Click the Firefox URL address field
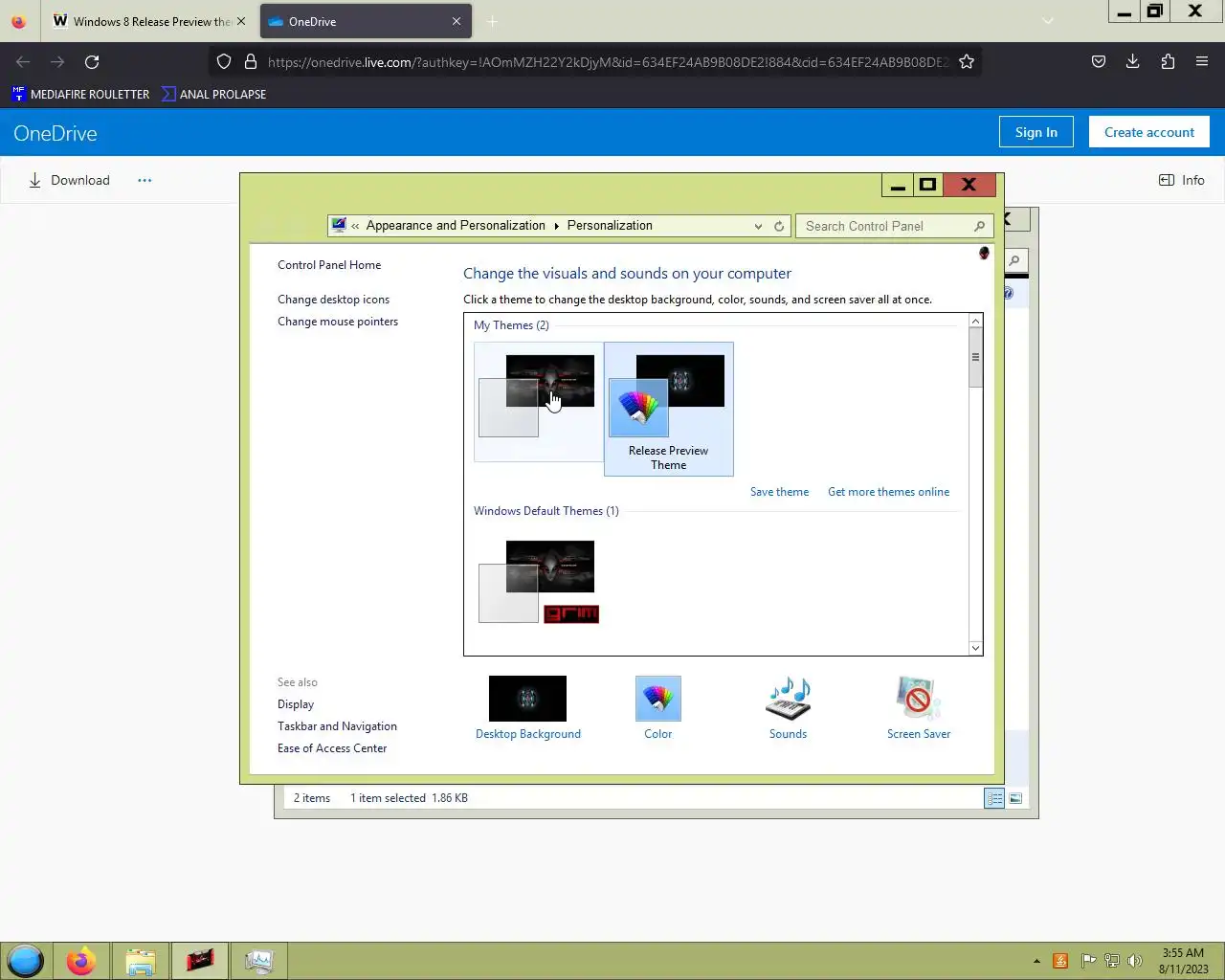 coord(608,62)
